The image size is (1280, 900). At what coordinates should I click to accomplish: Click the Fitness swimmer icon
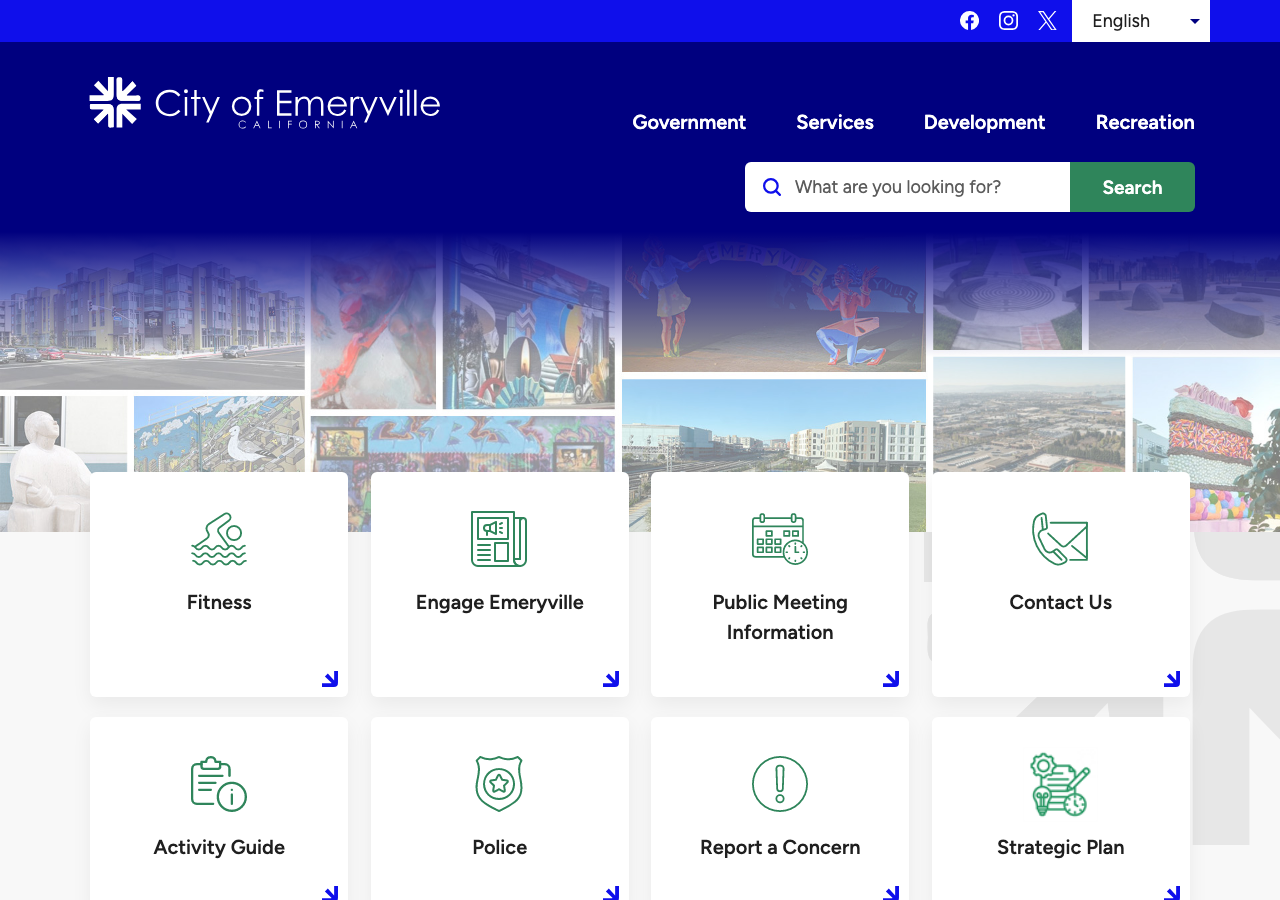point(219,539)
